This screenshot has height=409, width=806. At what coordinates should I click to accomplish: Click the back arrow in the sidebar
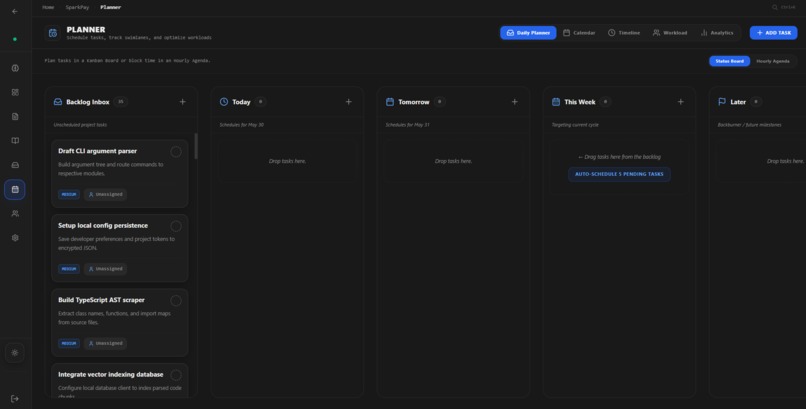pyautogui.click(x=14, y=11)
